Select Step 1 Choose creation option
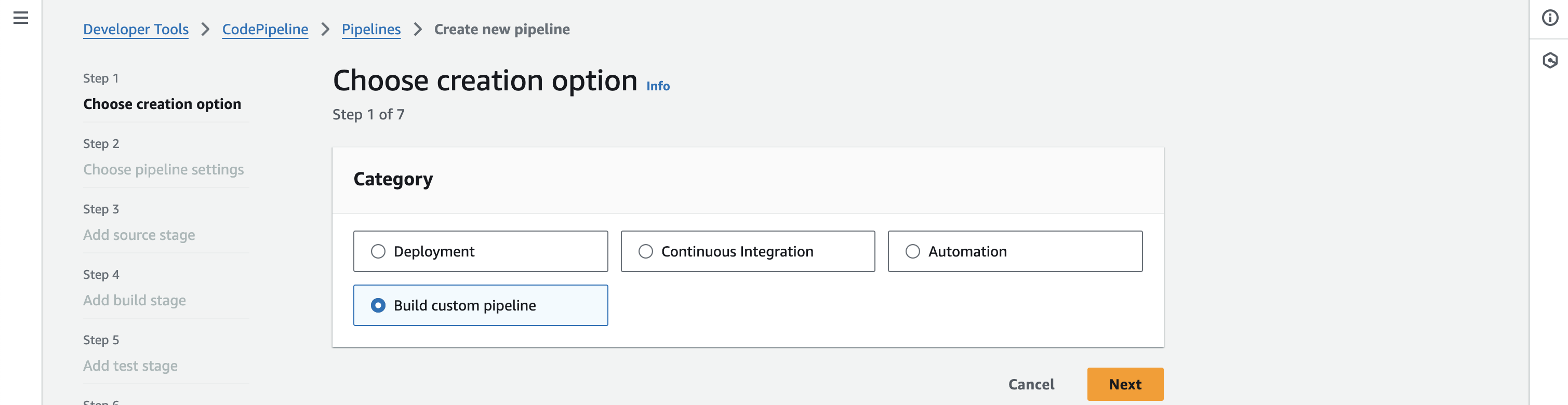This screenshot has height=405, width=1568. [x=162, y=104]
